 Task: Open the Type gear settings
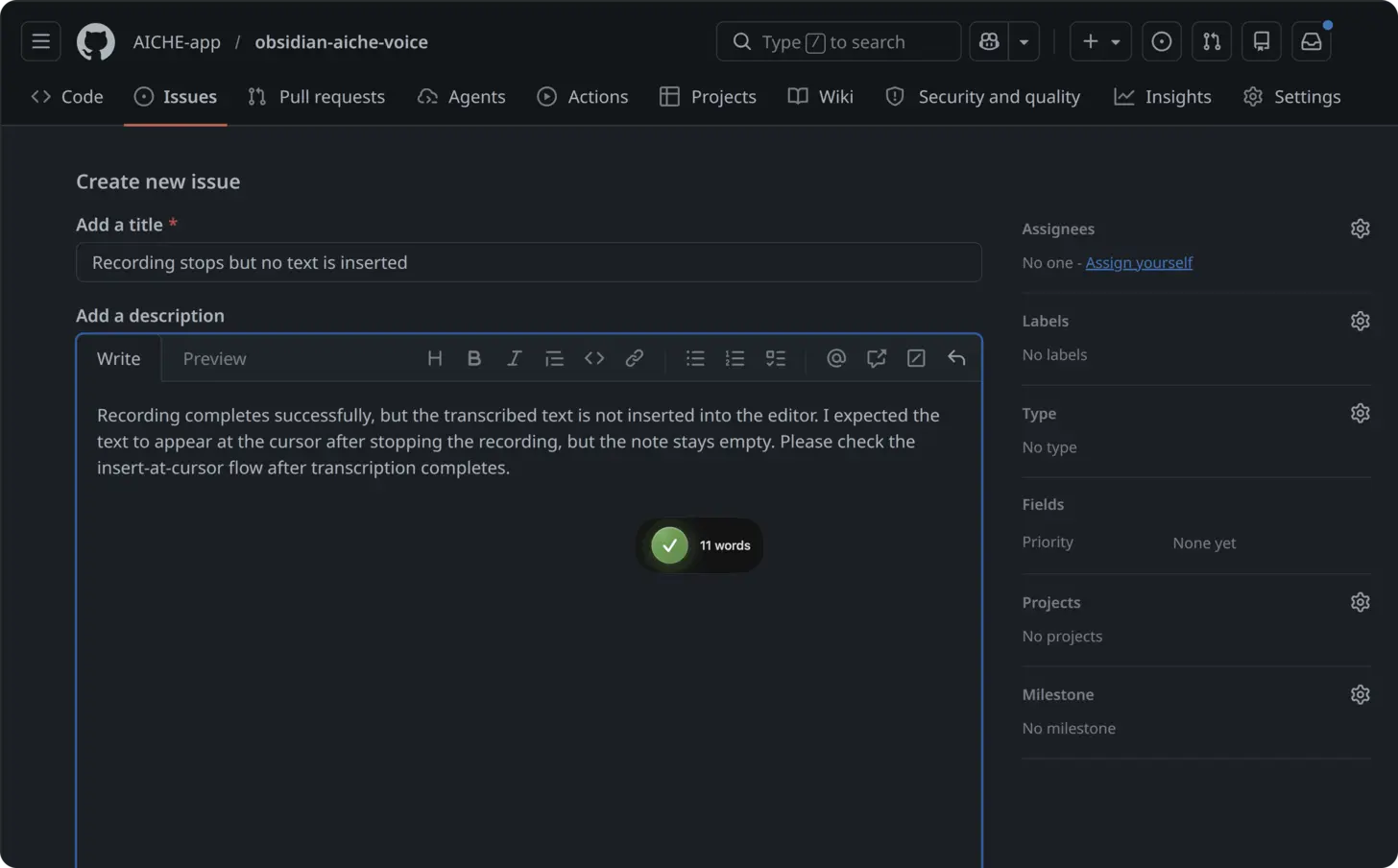(x=1361, y=413)
